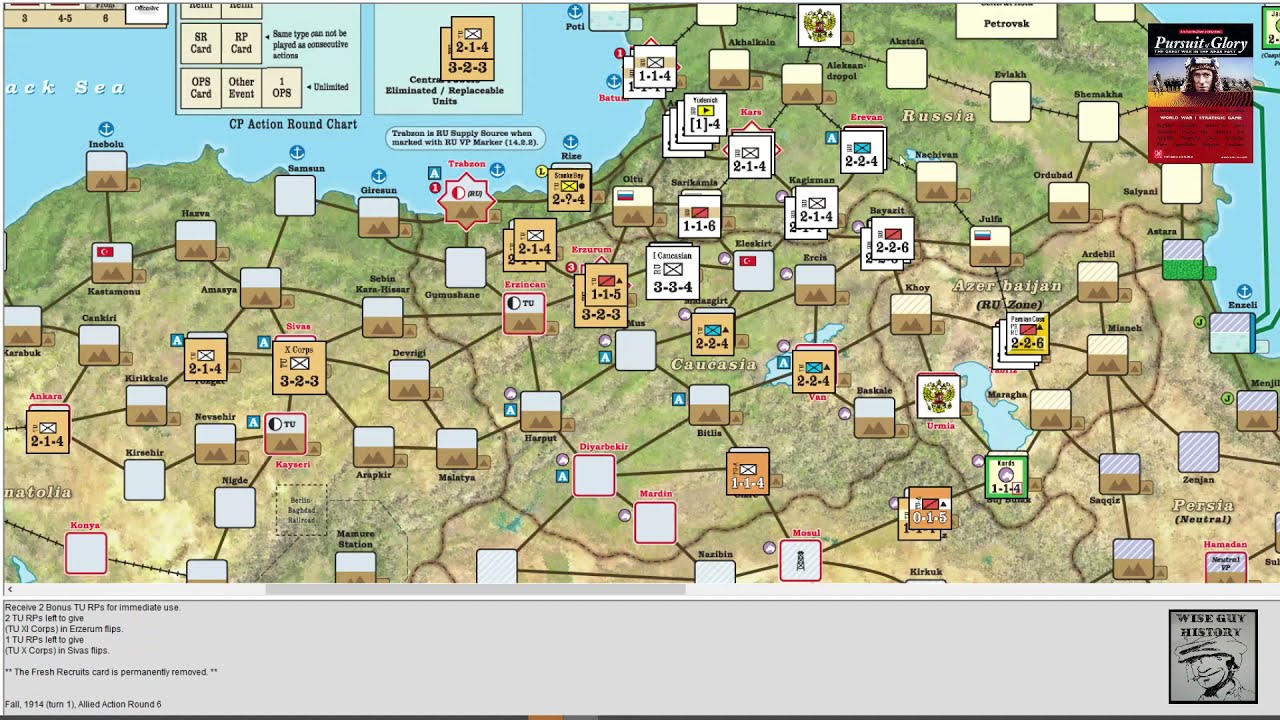This screenshot has height=720, width=1280.
Task: Select the Gumushane space
Action: click(x=465, y=267)
